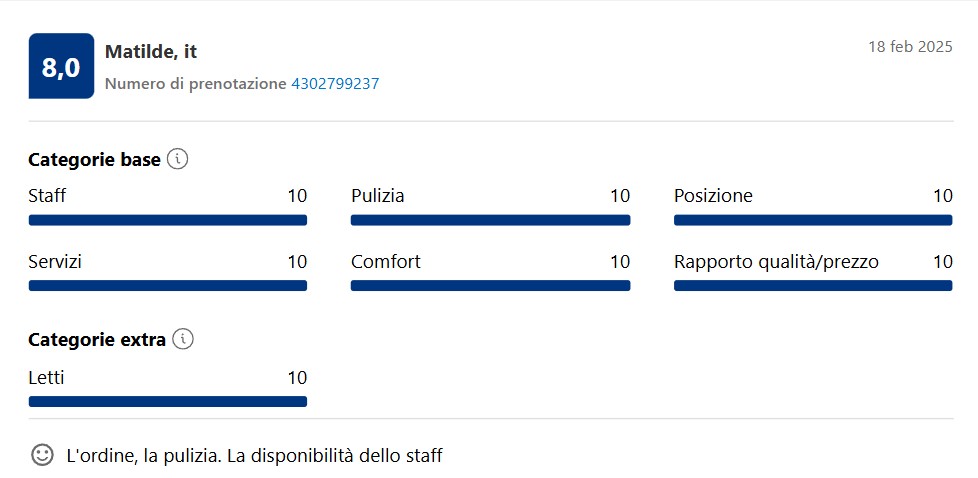The width and height of the screenshot is (978, 478).
Task: Click the Posizione rating bar
Action: point(813,220)
